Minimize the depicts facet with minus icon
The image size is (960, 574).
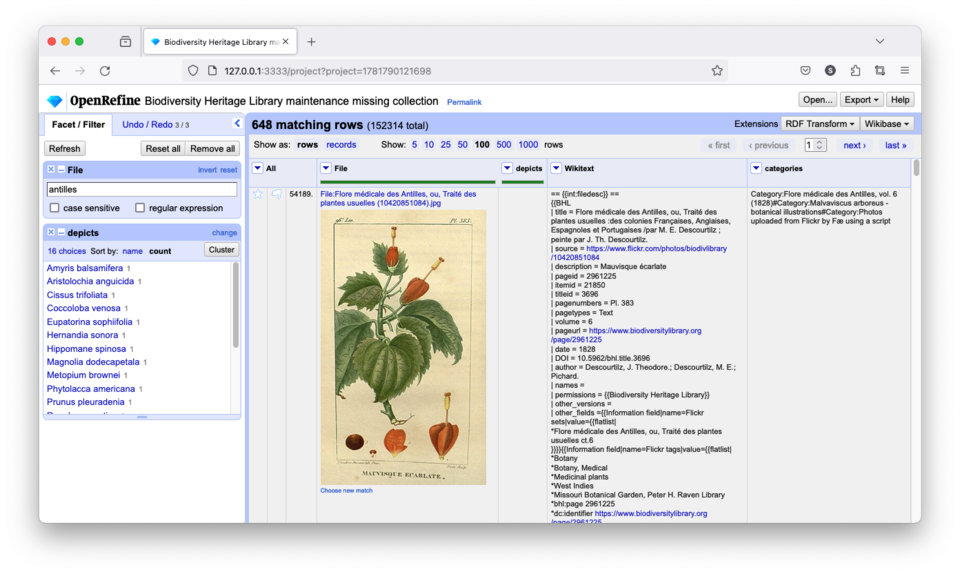pyautogui.click(x=61, y=233)
